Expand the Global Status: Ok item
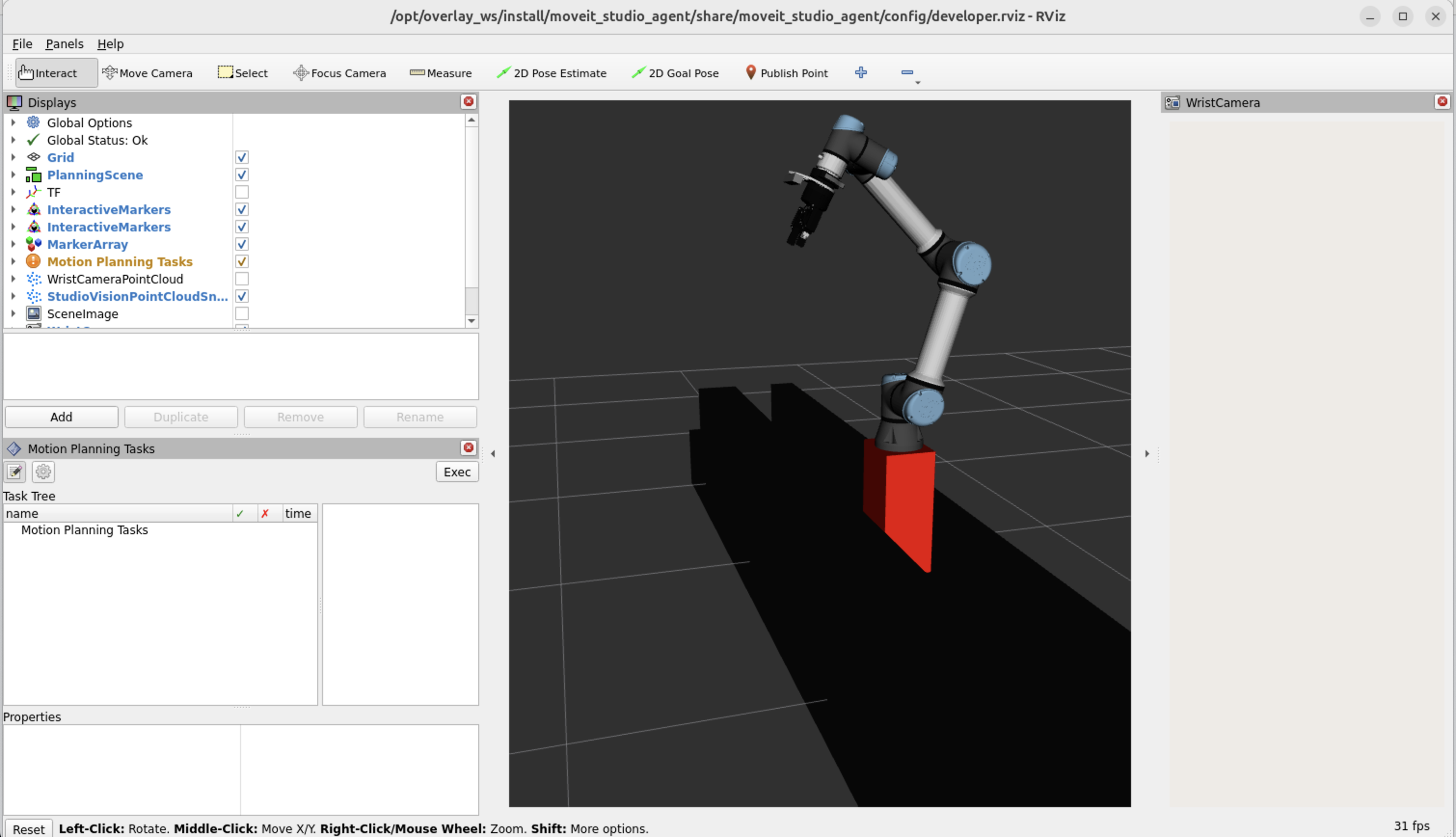Image resolution: width=1456 pixels, height=837 pixels. pos(13,140)
